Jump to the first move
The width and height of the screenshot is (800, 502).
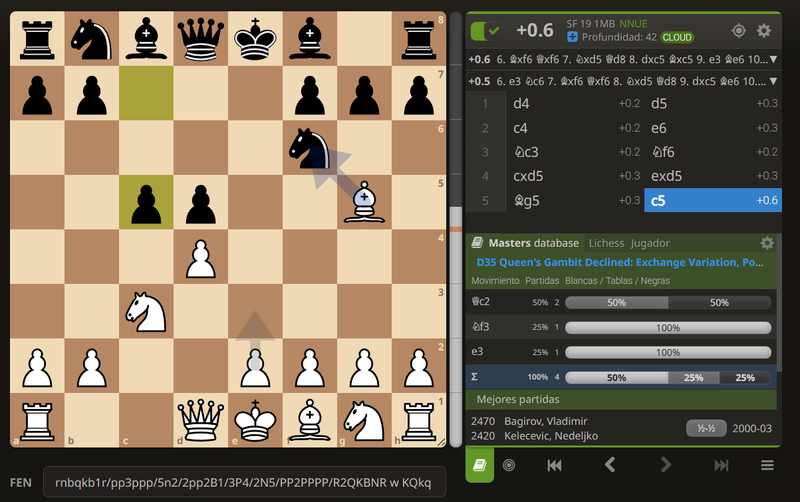click(x=555, y=465)
